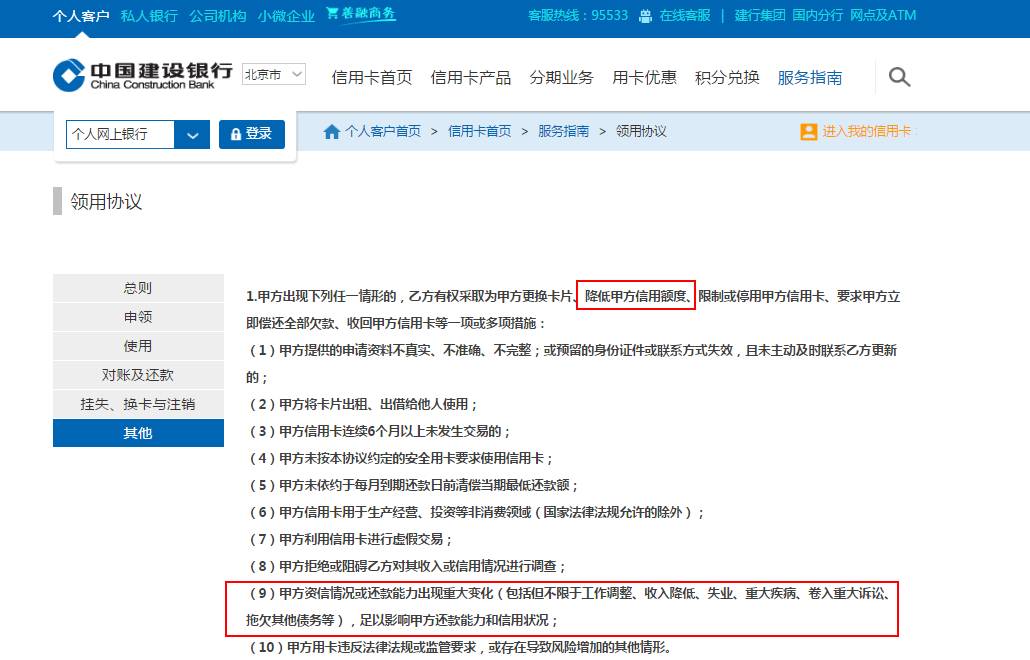Click the orange user card icon

pos(809,132)
